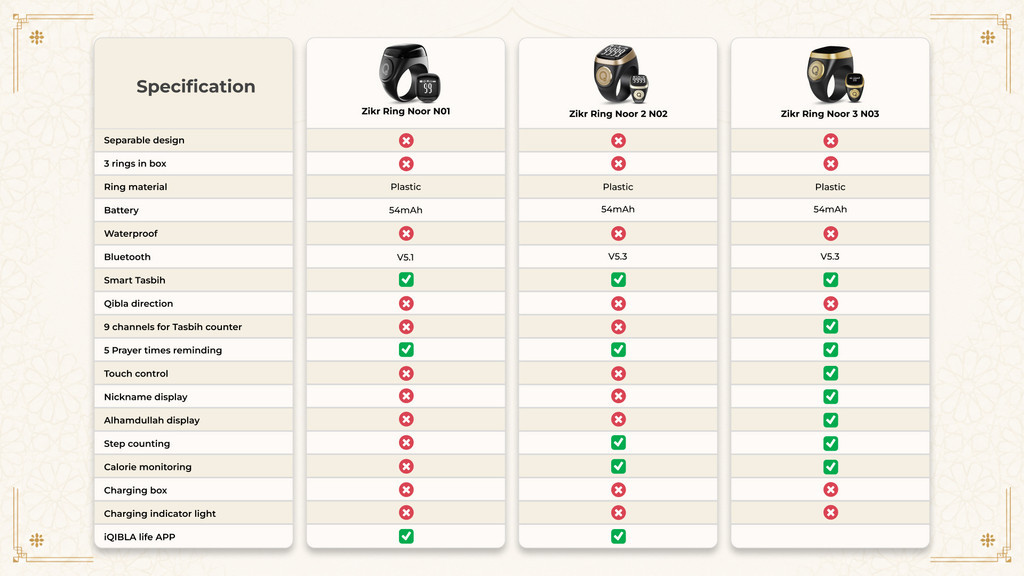Screen dimensions: 1024x576
Task: Click the green check for N03 Nickname display
Action: coord(831,396)
